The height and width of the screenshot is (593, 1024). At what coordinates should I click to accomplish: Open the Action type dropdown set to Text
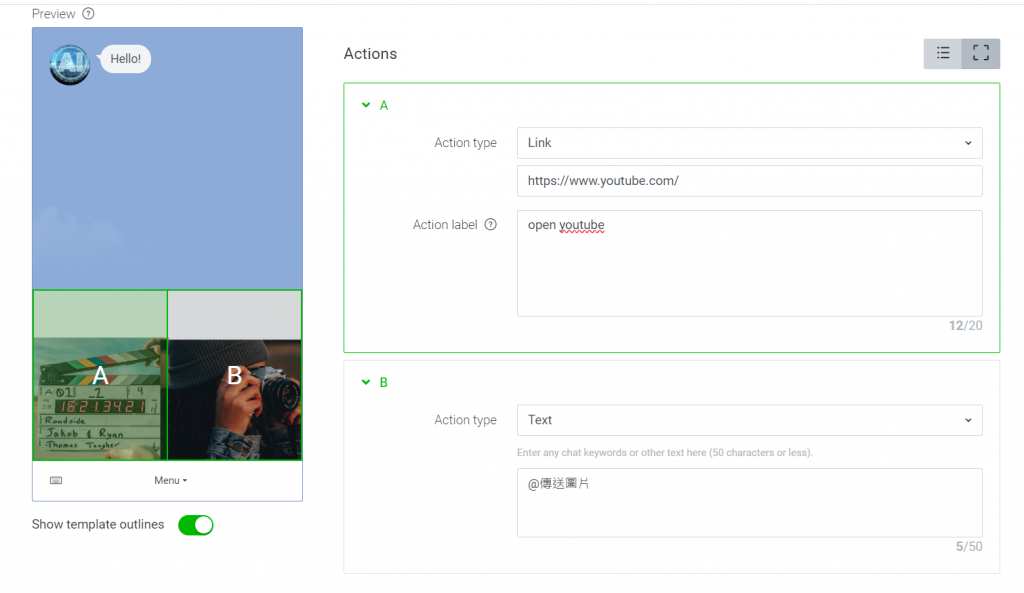750,420
